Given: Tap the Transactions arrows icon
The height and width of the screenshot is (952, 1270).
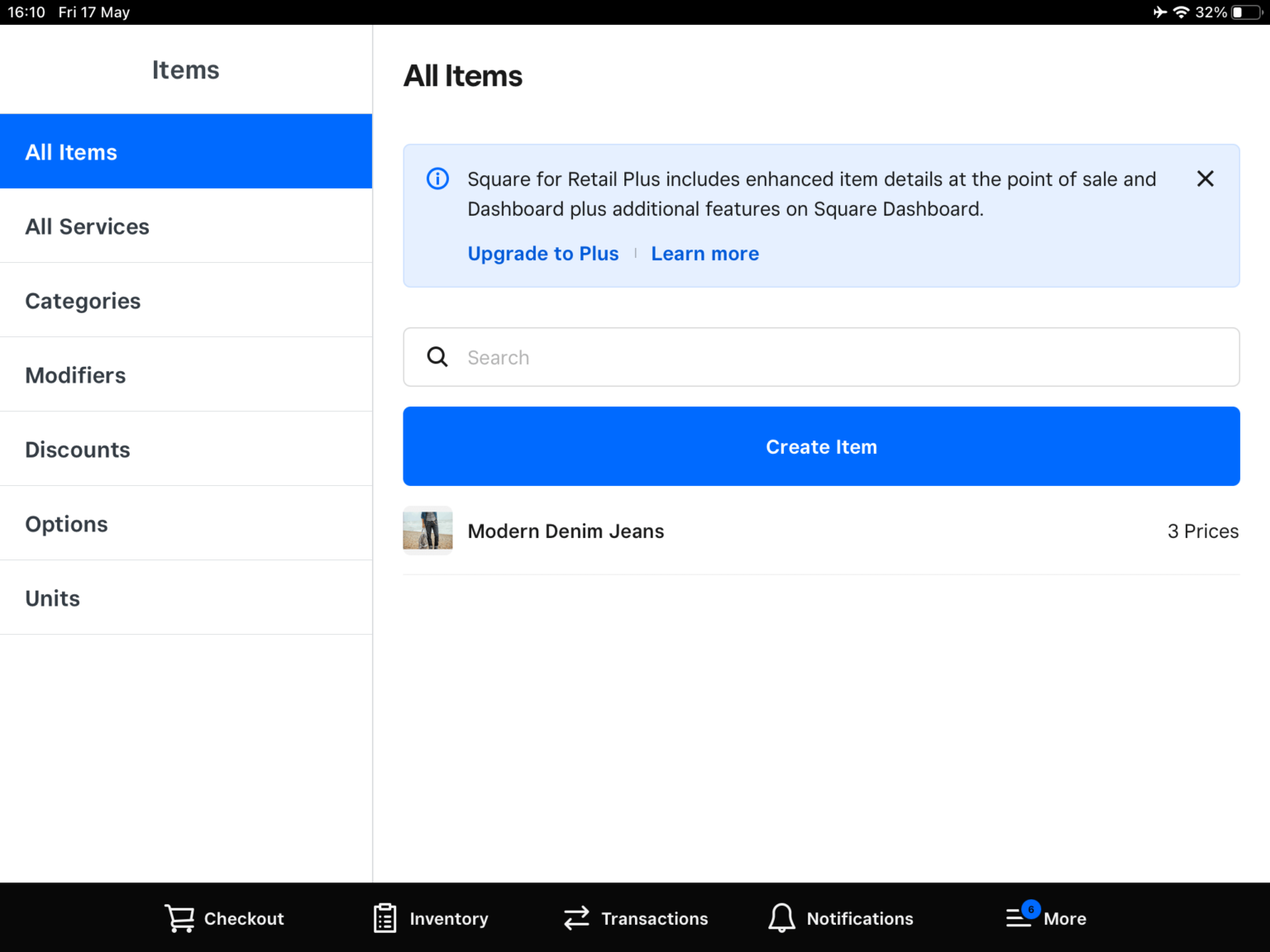Looking at the screenshot, I should point(576,918).
